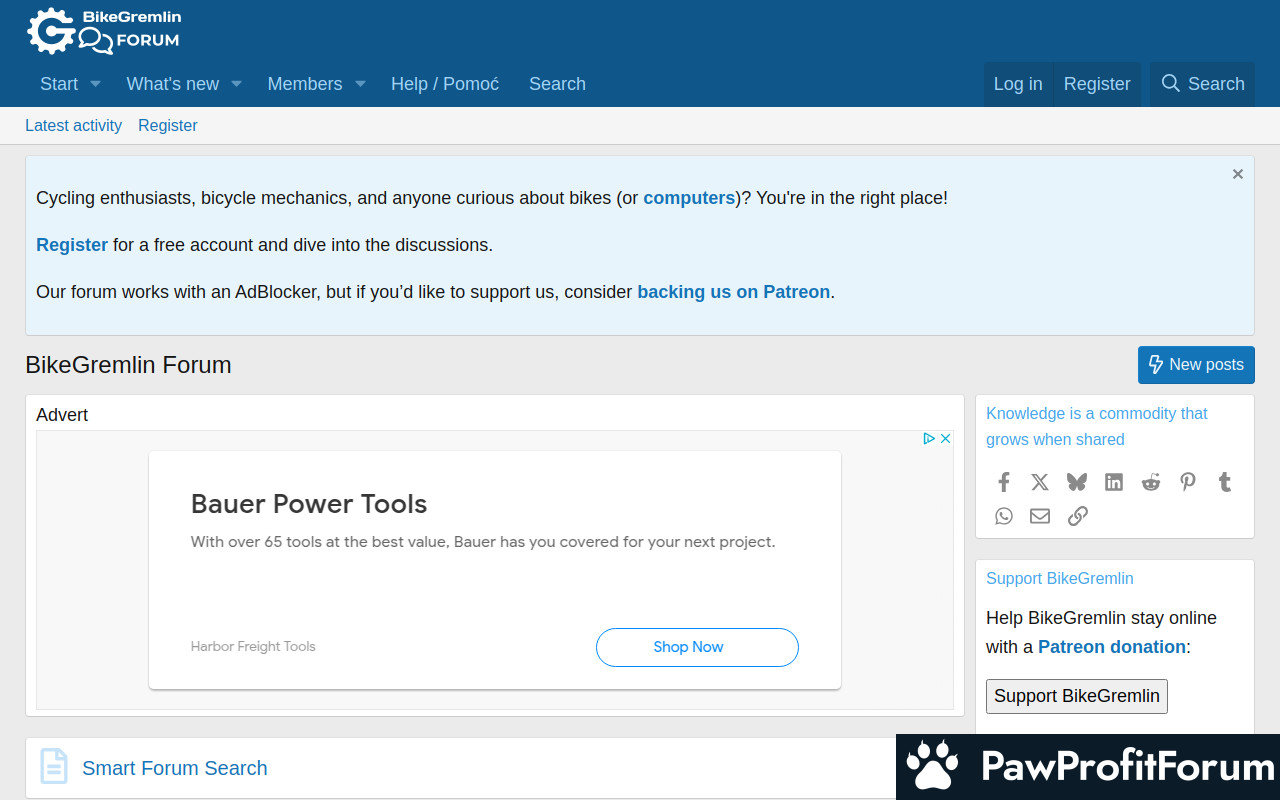Open the backing us on Patreon link
This screenshot has width=1280, height=800.
point(733,292)
